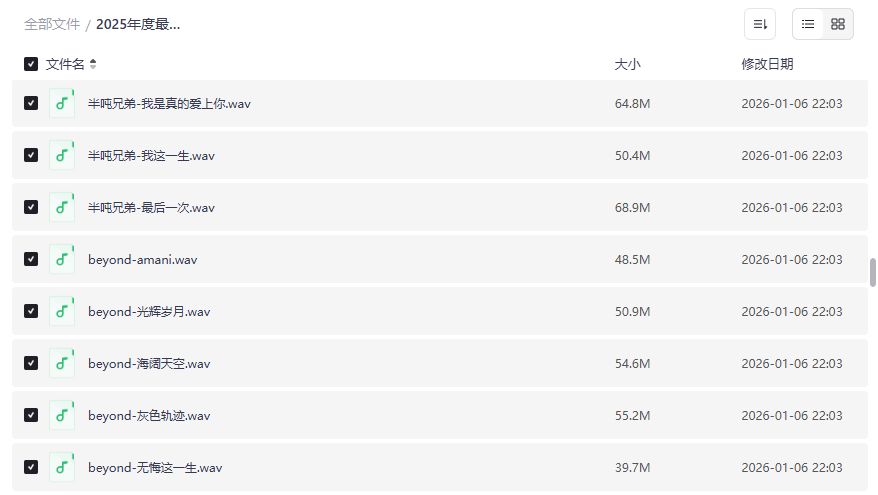Open file beyond-光辉岁月.wav
Image resolution: width=878 pixels, height=495 pixels.
(x=149, y=311)
